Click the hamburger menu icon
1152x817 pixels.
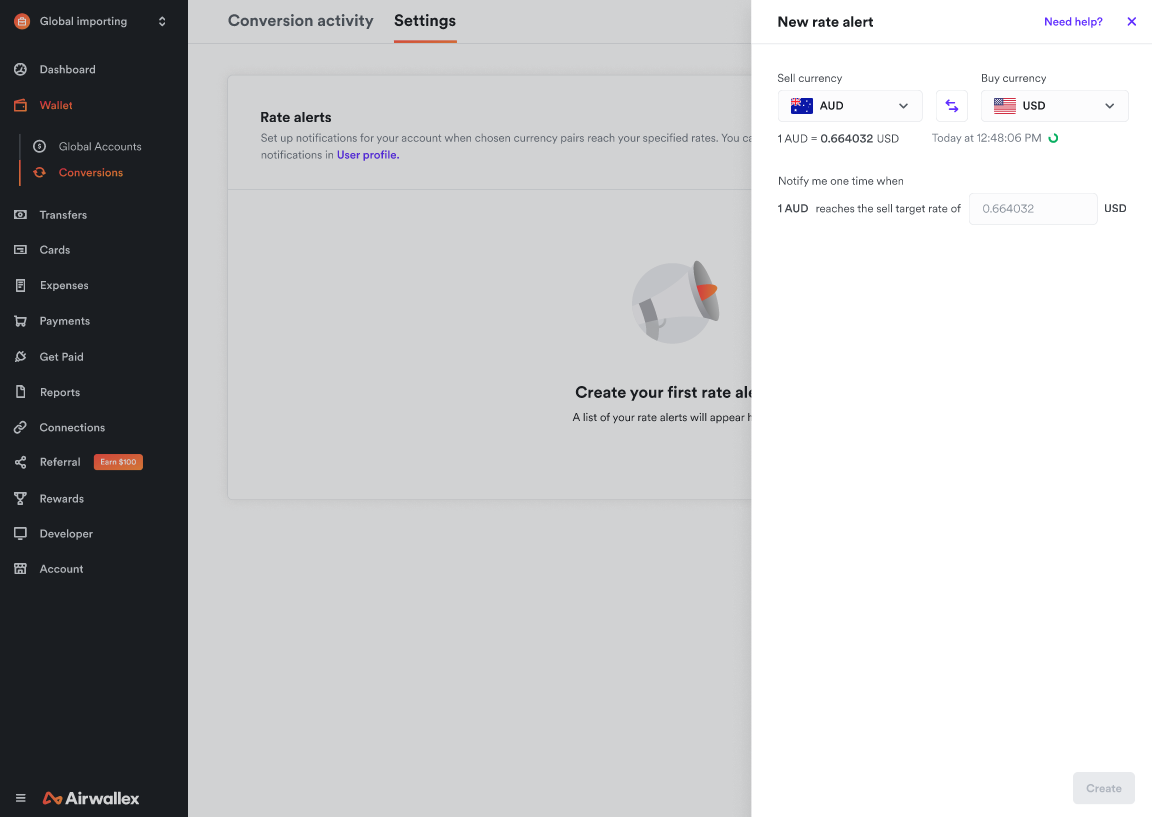[x=20, y=798]
